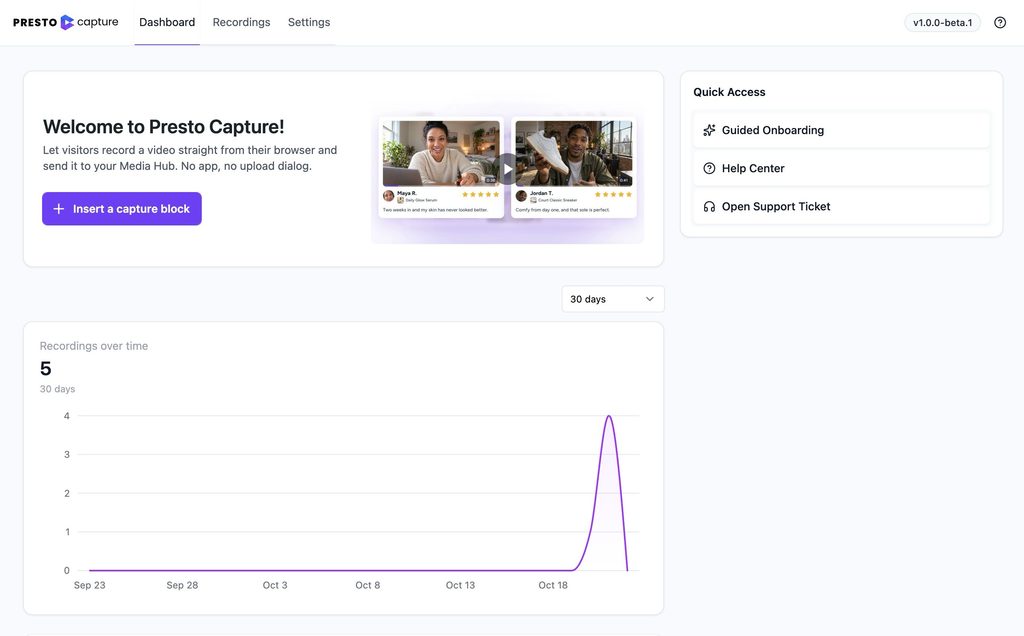Click the Sep 28 axis label
Viewport: 1024px width, 636px height.
pos(182,585)
